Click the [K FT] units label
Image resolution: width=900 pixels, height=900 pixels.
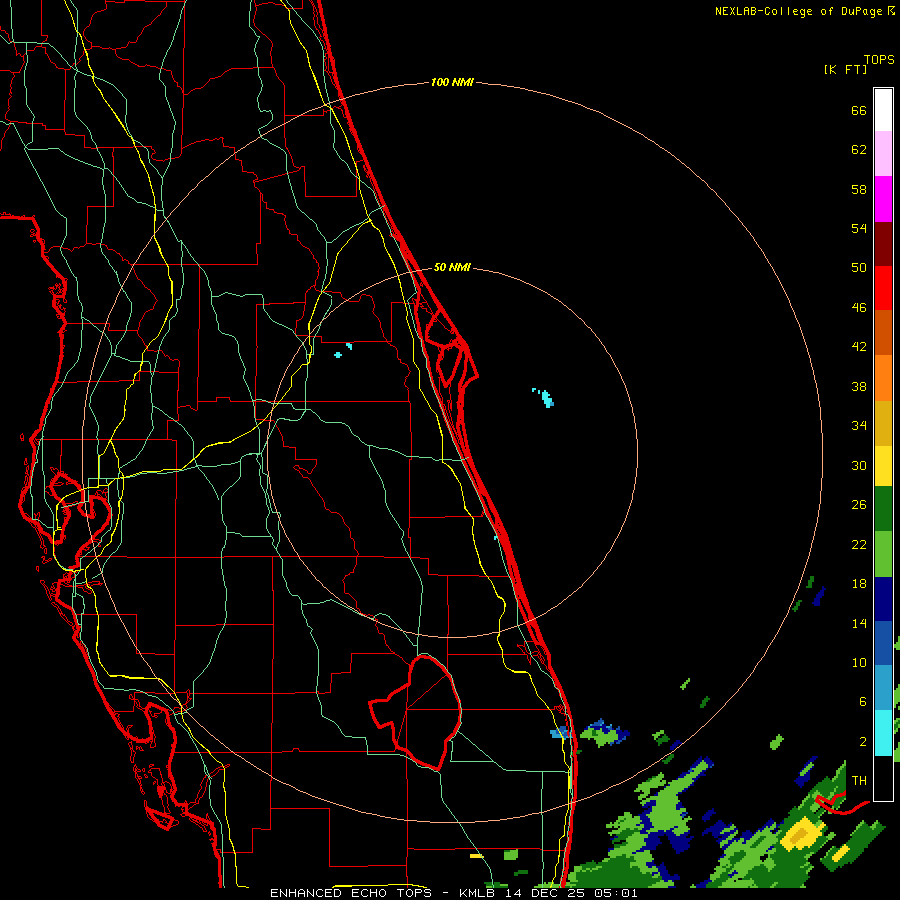pyautogui.click(x=845, y=69)
